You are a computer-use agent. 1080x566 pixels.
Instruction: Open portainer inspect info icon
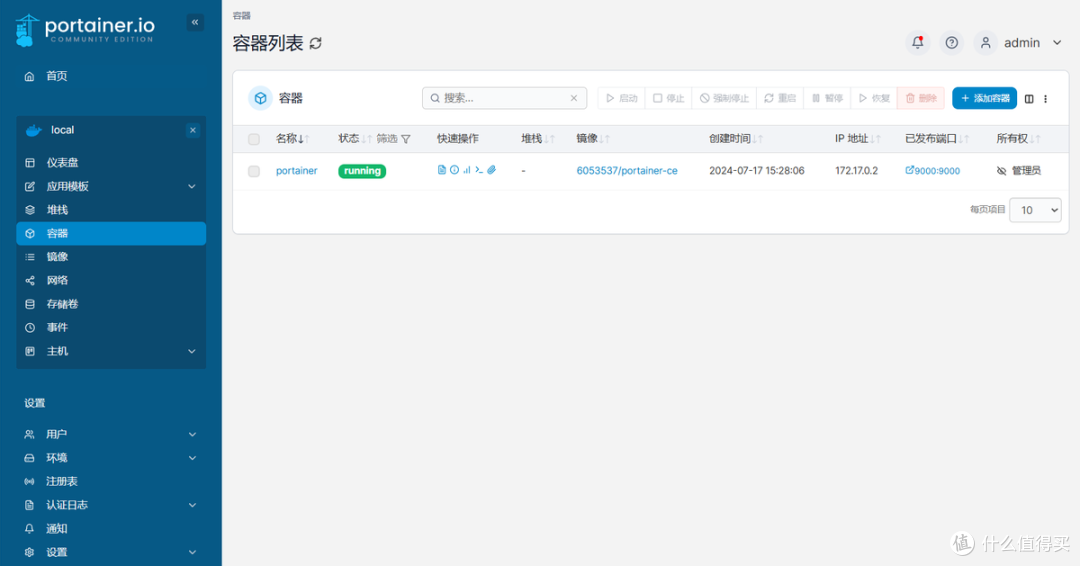click(x=454, y=170)
